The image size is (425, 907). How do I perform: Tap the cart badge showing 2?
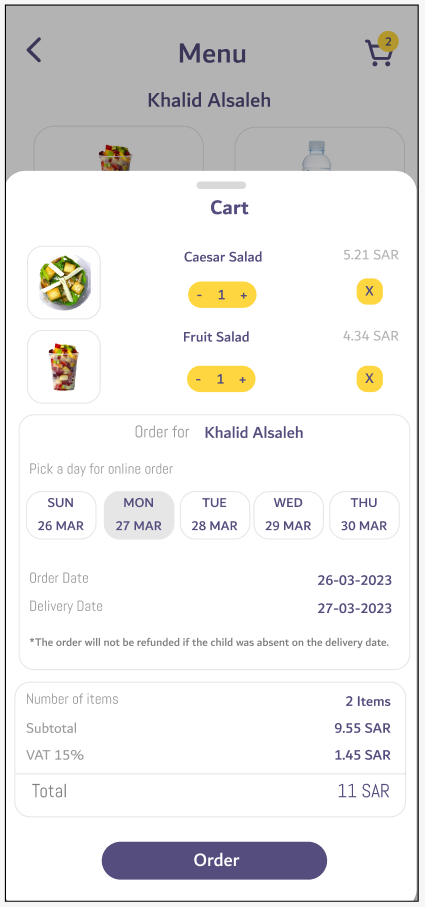pyautogui.click(x=388, y=42)
